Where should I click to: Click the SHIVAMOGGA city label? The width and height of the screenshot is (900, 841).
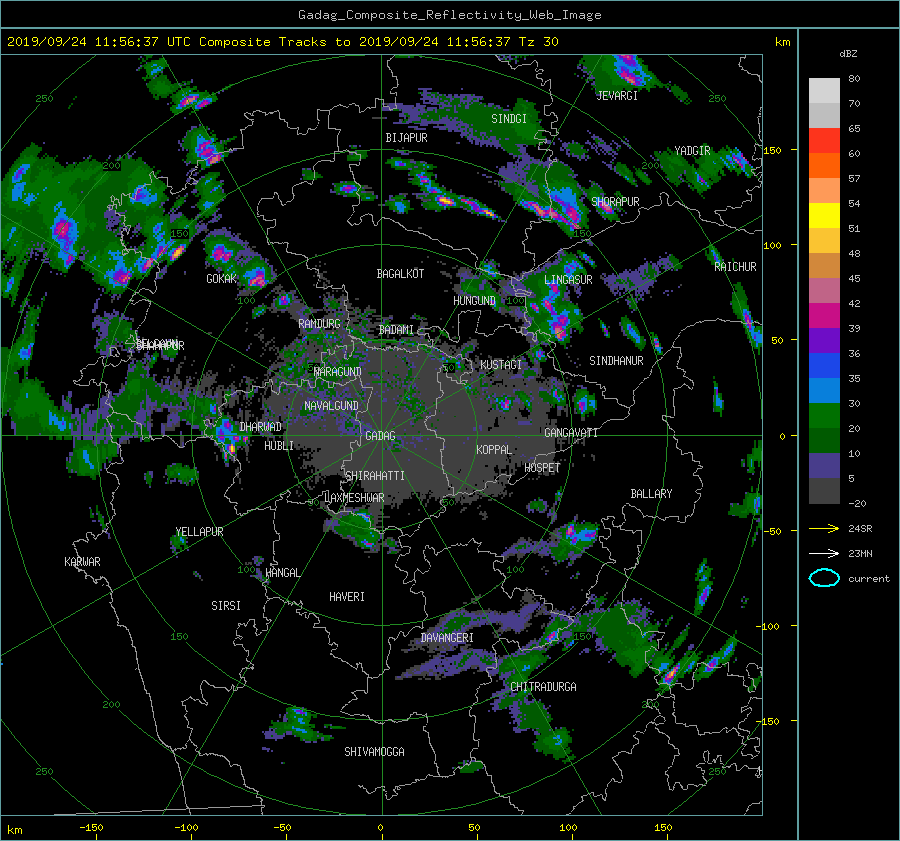pyautogui.click(x=374, y=752)
